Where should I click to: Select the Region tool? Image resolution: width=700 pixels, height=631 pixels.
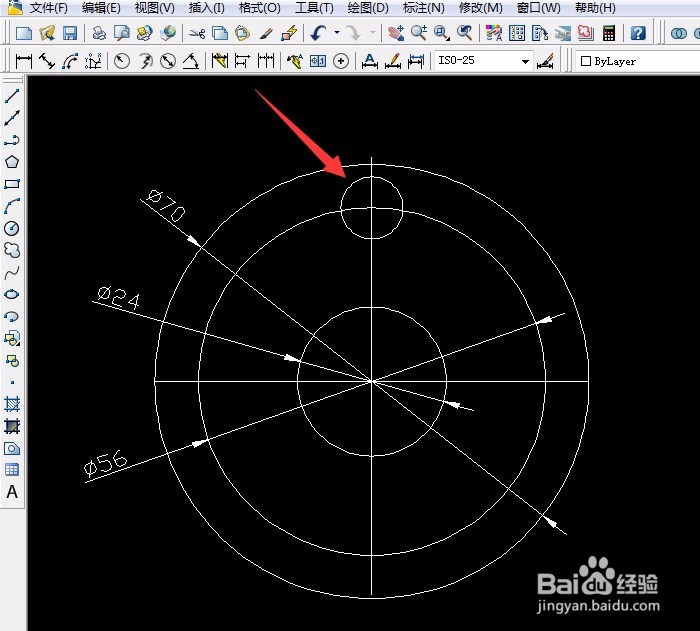pos(12,448)
